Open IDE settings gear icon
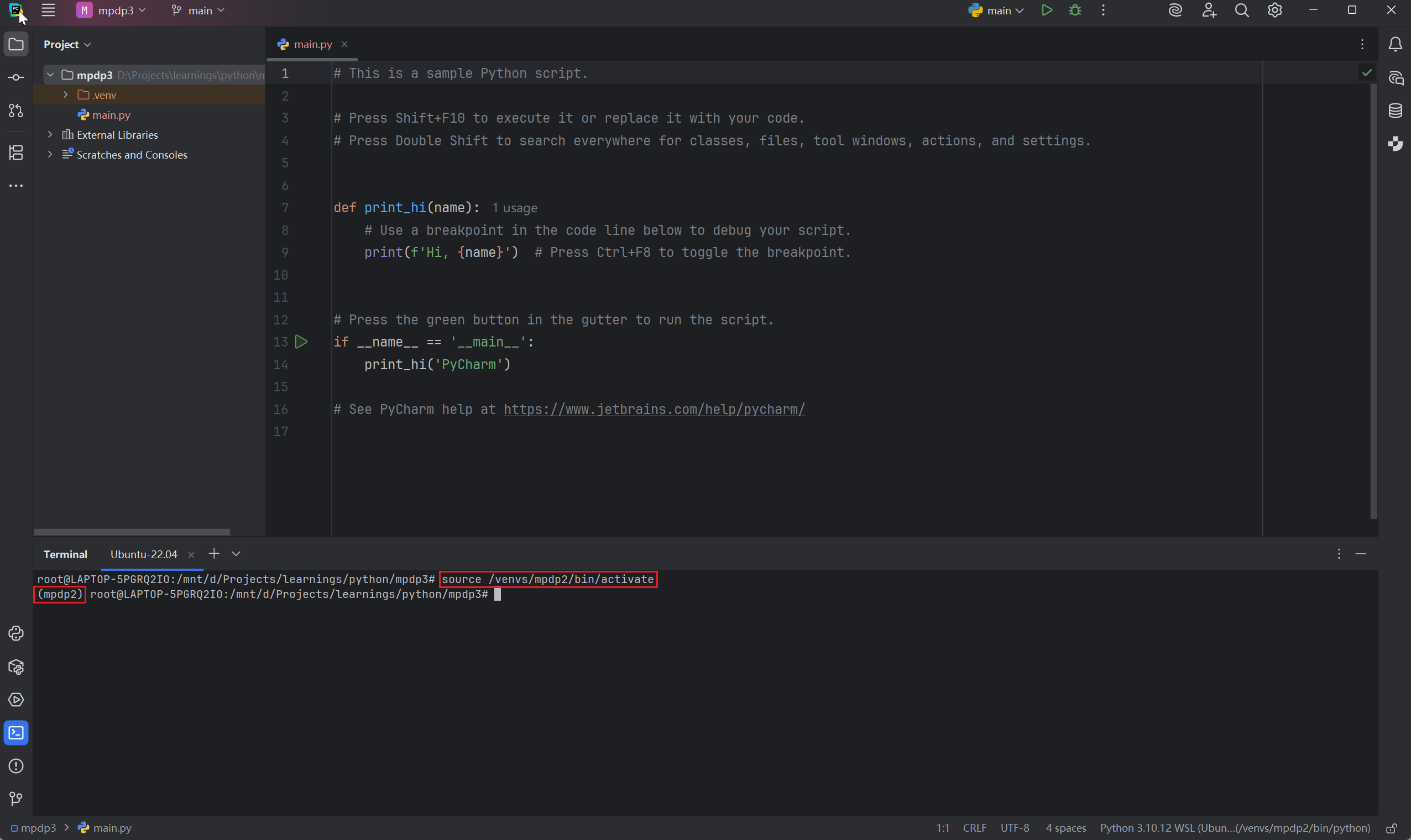The image size is (1411, 840). [x=1274, y=10]
